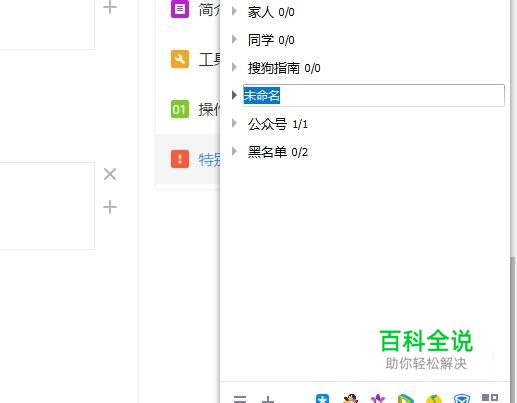The height and width of the screenshot is (403, 517).
Task: Select the 黑名单 0/2 group row
Action: [365, 152]
